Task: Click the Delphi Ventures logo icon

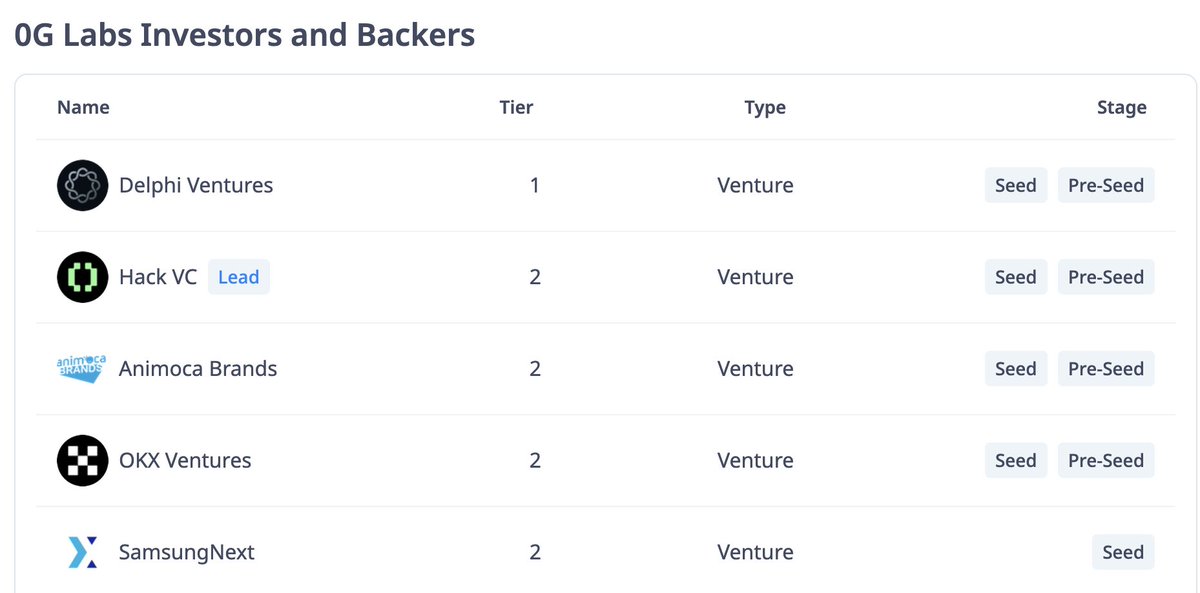Action: click(x=82, y=185)
